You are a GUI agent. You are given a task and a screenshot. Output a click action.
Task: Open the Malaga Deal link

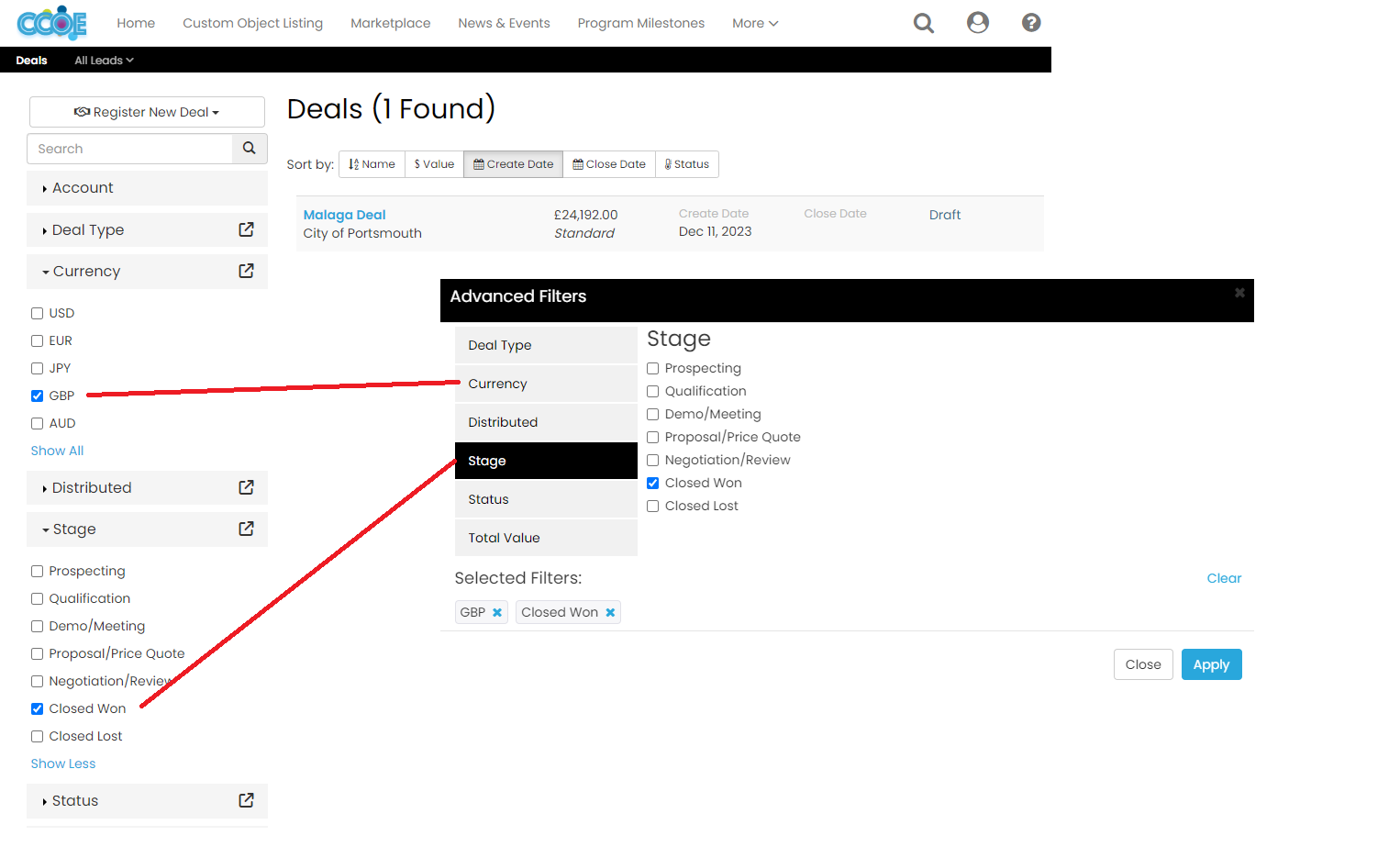344,215
